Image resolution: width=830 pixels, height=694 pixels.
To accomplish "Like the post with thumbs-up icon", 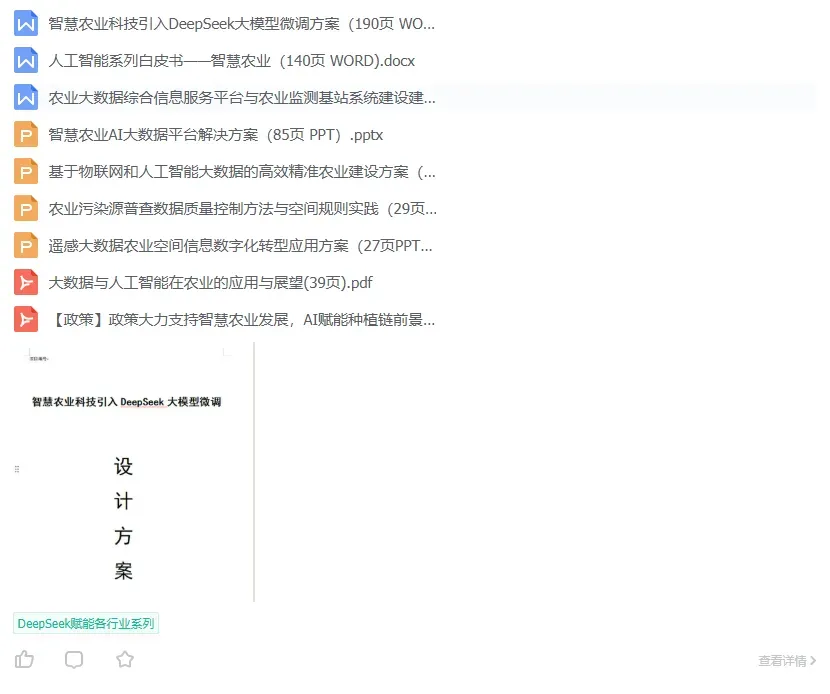I will [24, 660].
